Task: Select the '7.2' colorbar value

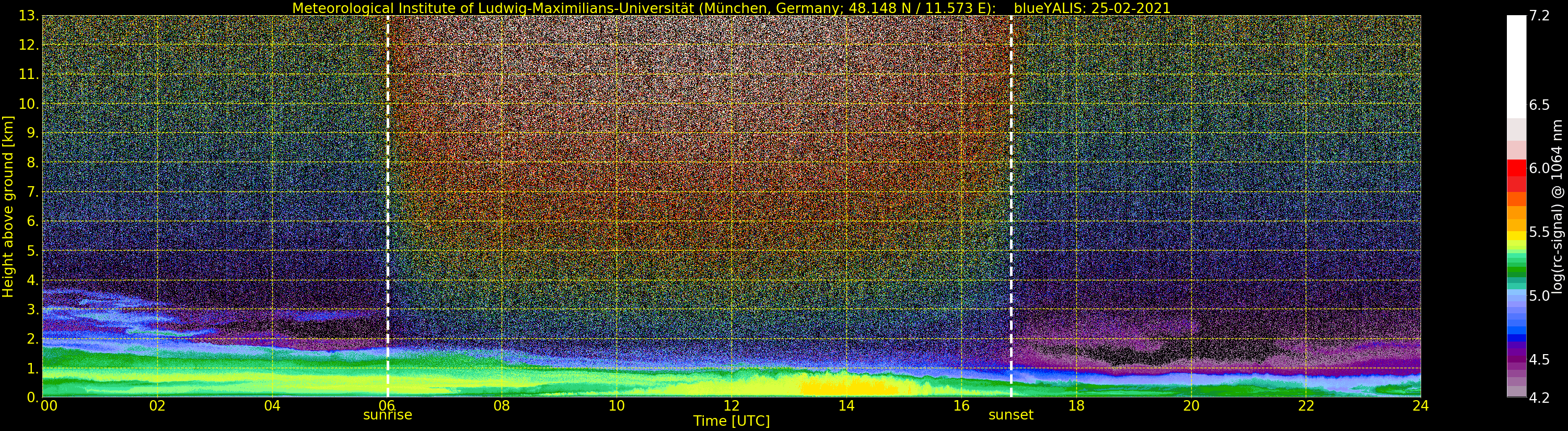Action: click(x=1539, y=16)
